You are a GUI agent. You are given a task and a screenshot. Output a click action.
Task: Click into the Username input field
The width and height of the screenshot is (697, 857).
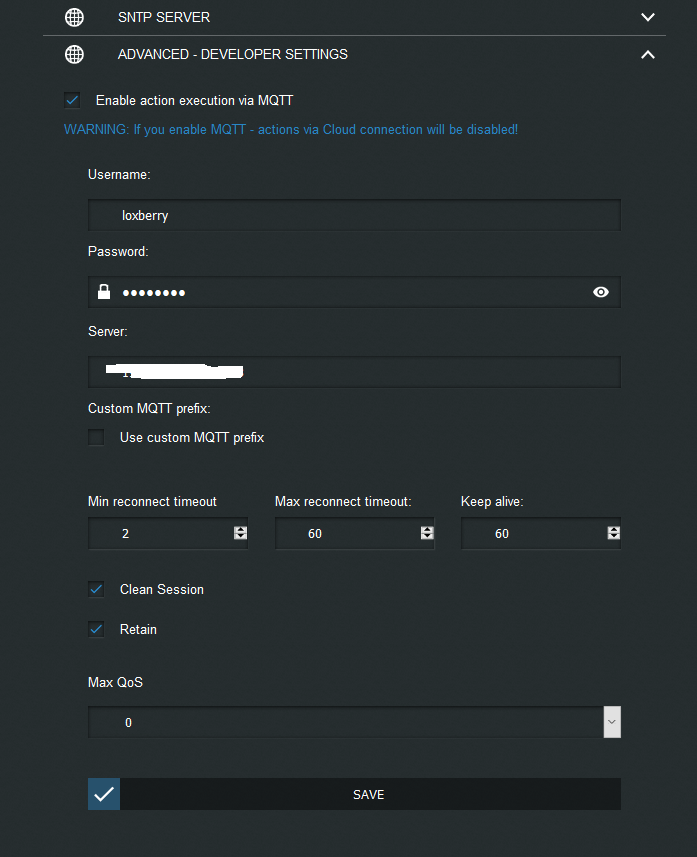point(354,215)
